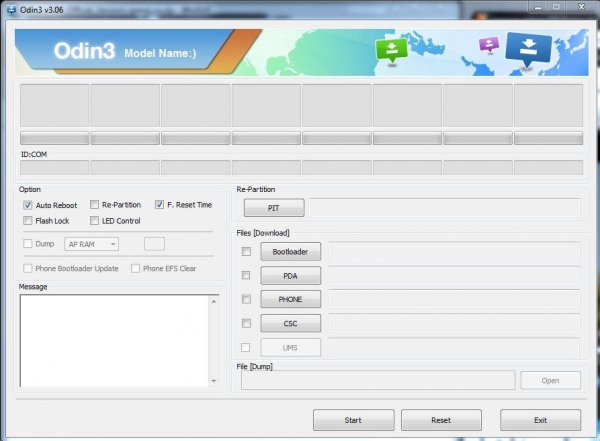Click the PHONE file path field

[x=454, y=299]
